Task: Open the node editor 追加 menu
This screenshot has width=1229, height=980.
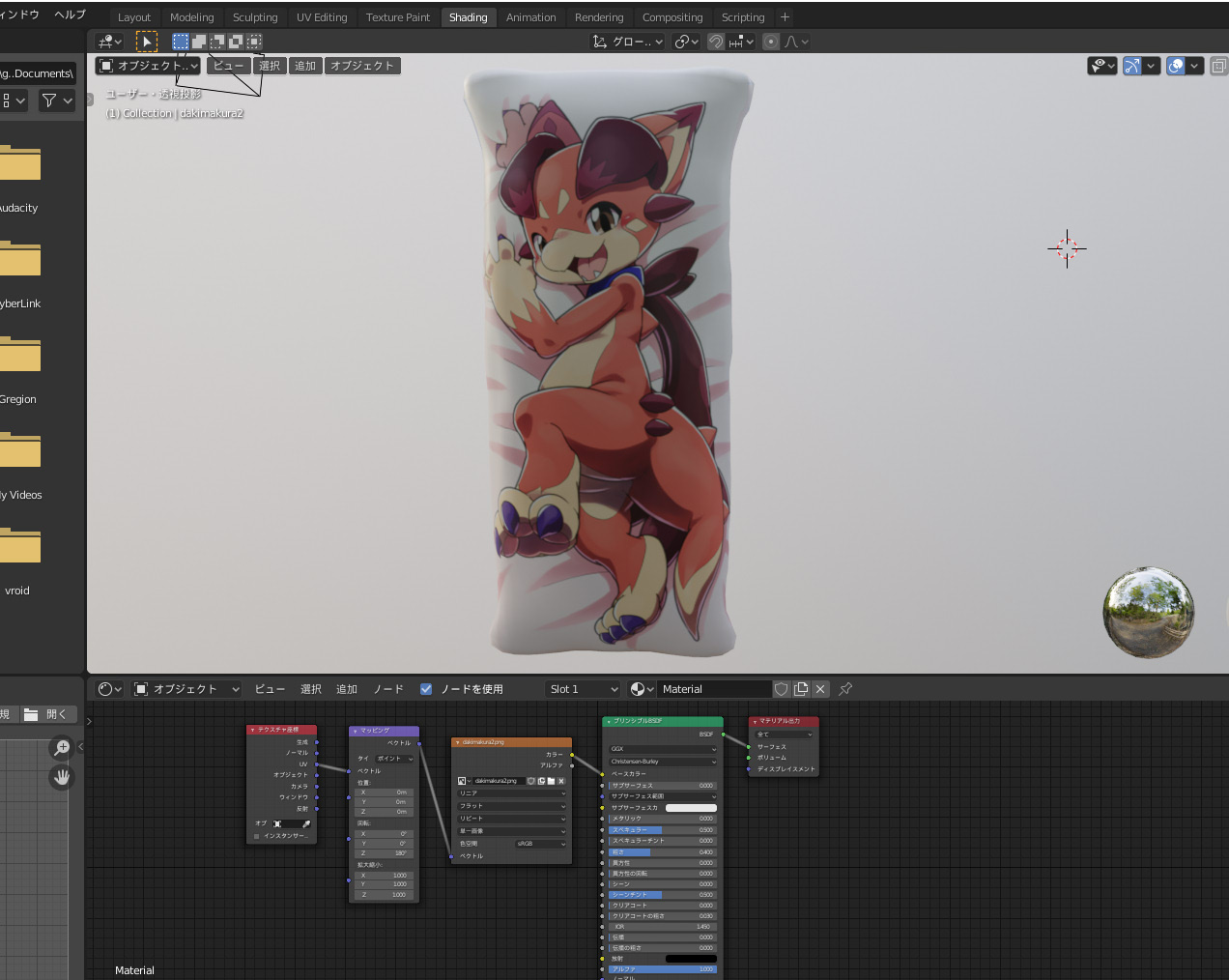Action: tap(347, 689)
